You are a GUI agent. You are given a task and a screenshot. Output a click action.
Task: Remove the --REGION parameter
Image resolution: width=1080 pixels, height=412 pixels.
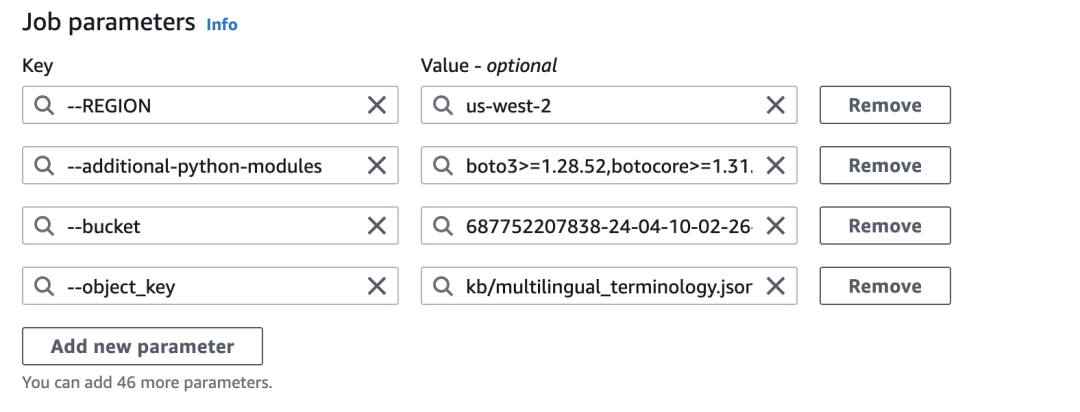pos(884,106)
